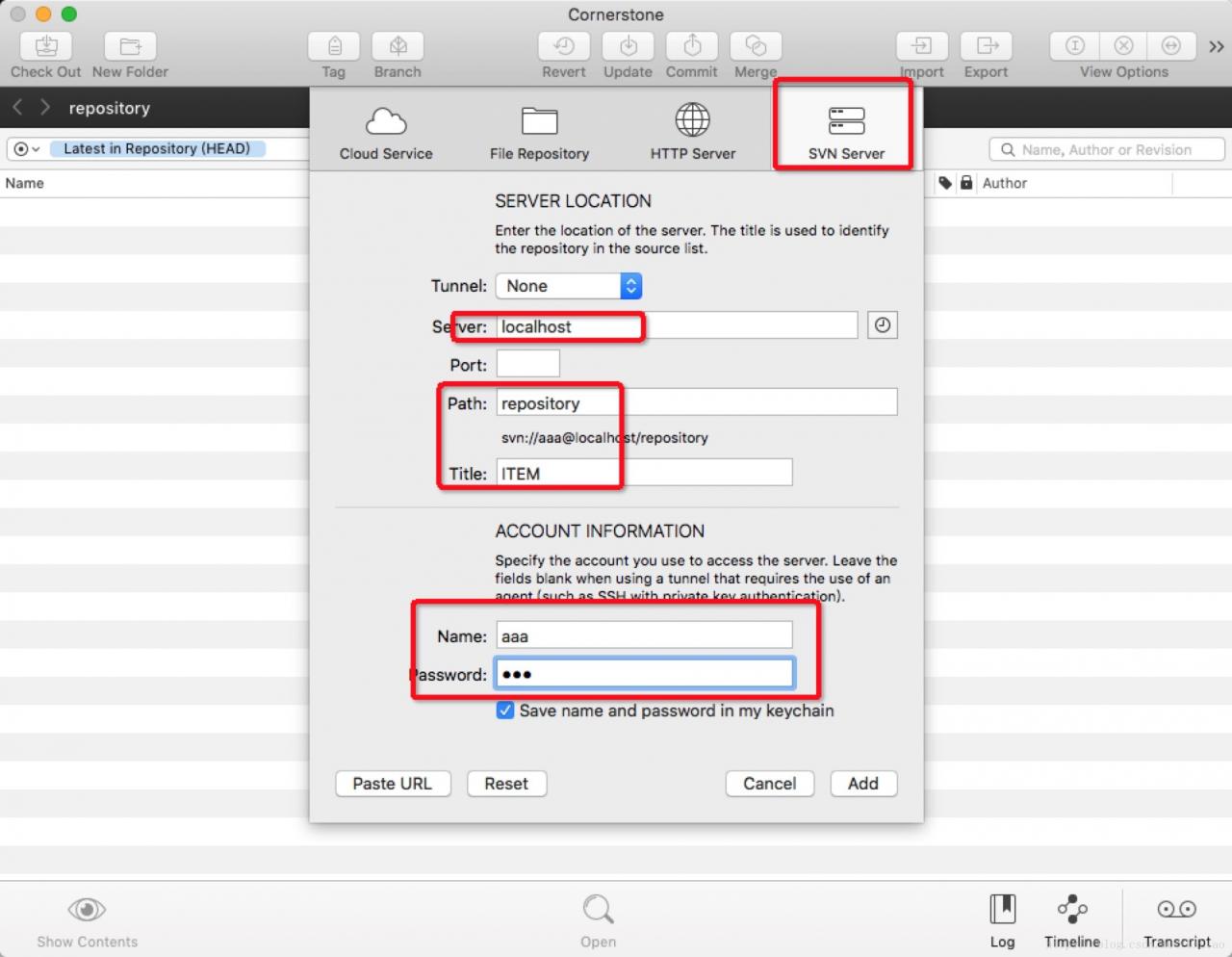Screen dimensions: 1232x957
Task: Click the Latest in Repository (HEAD) selector
Action: 157,148
